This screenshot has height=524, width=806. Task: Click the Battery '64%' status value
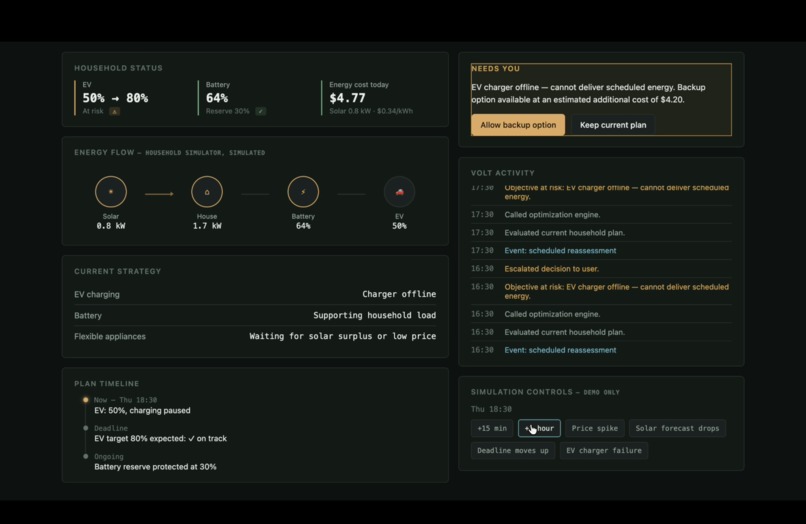click(x=217, y=98)
